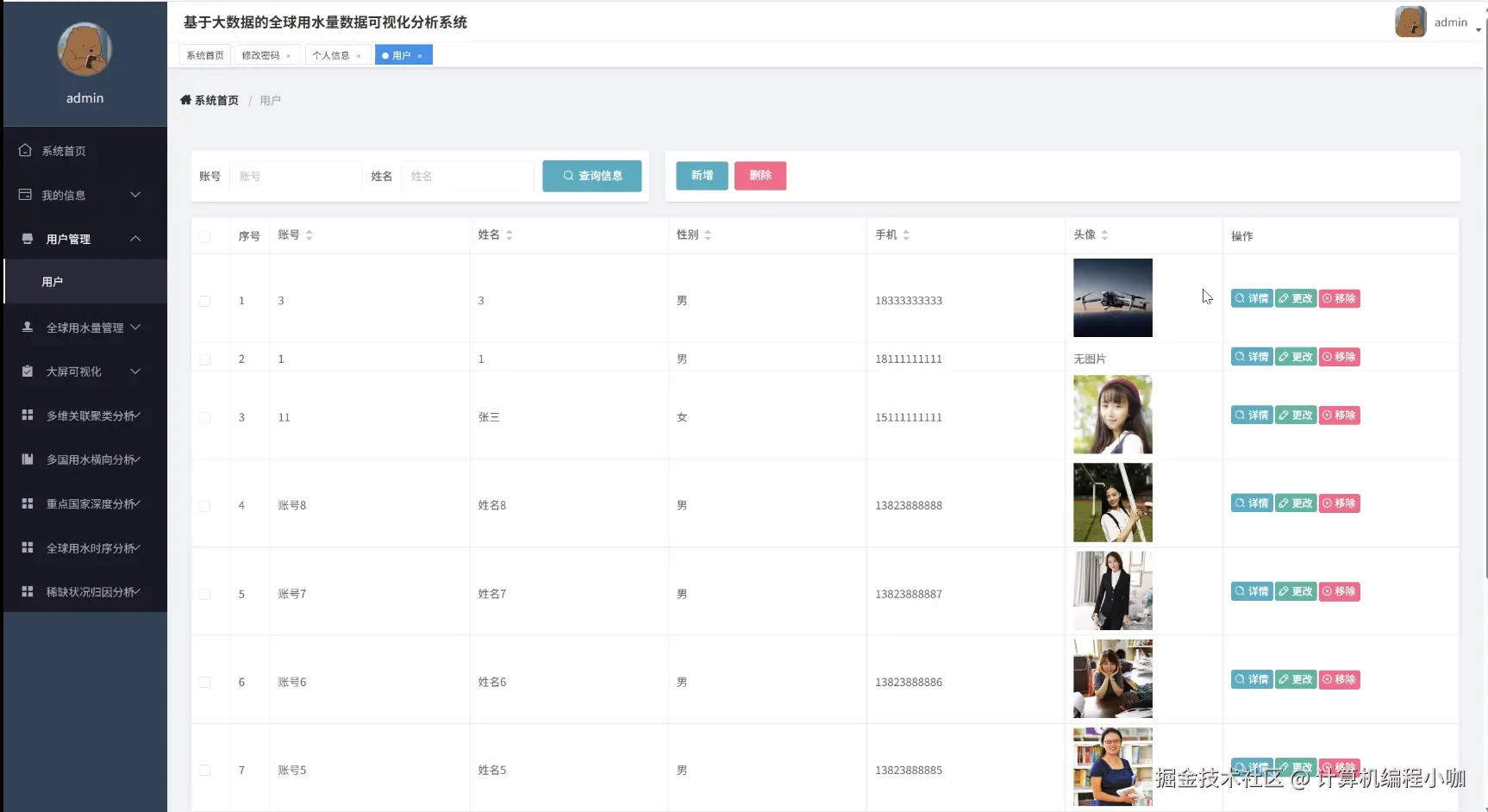Click 移除 for the 账号8 row
The image size is (1488, 812).
coord(1340,503)
